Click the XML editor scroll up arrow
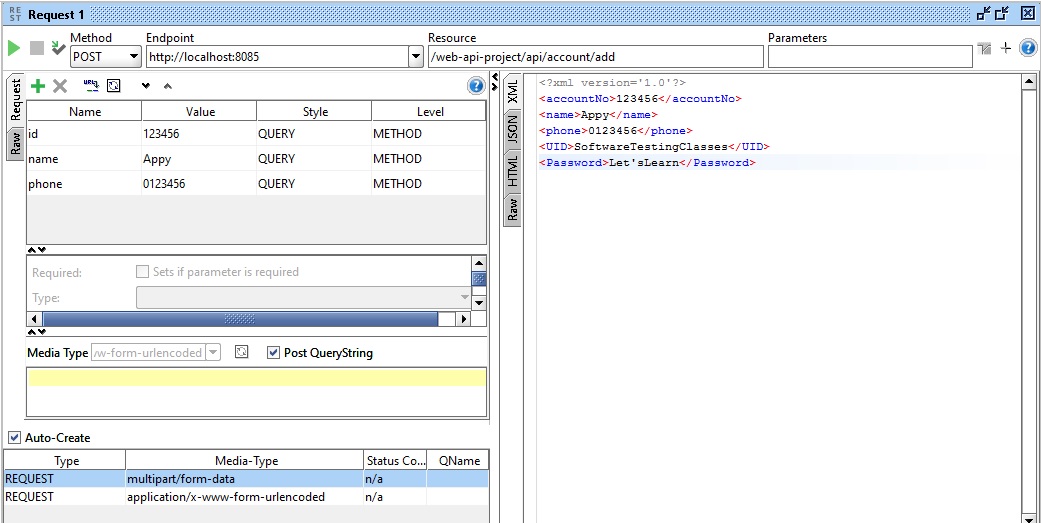This screenshot has width=1041, height=523. 1029,82
